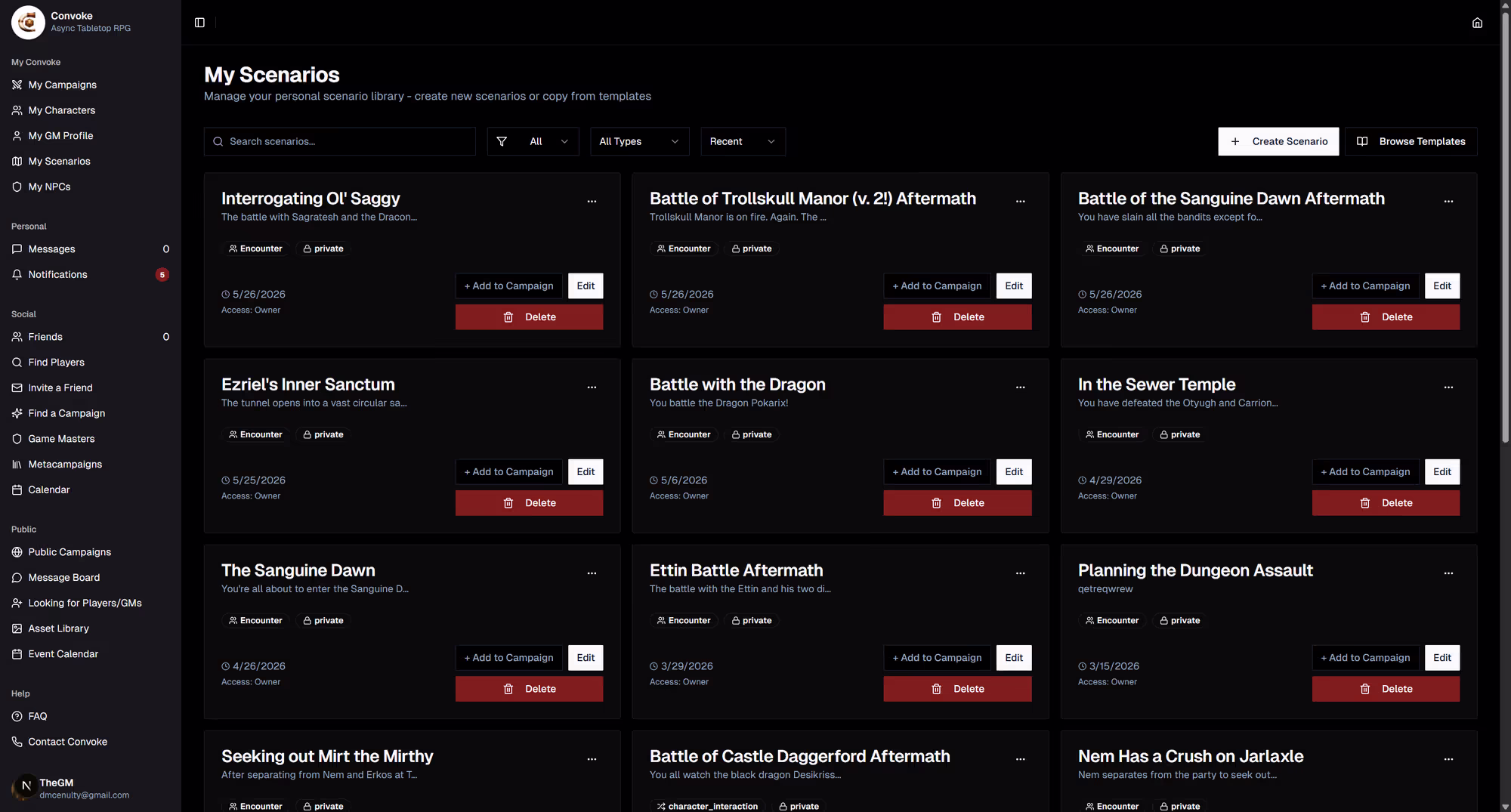Click the Convoke logo avatar

(x=28, y=22)
